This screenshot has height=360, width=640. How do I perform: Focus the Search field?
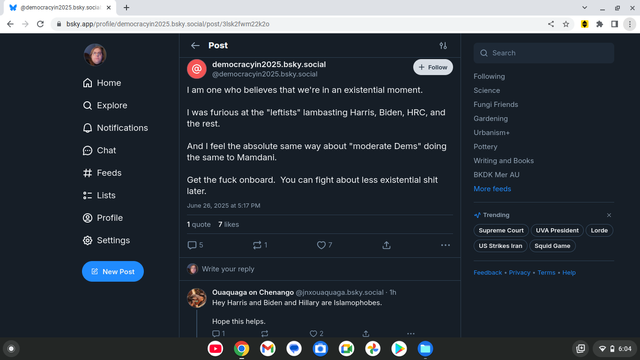pyautogui.click(x=544, y=53)
